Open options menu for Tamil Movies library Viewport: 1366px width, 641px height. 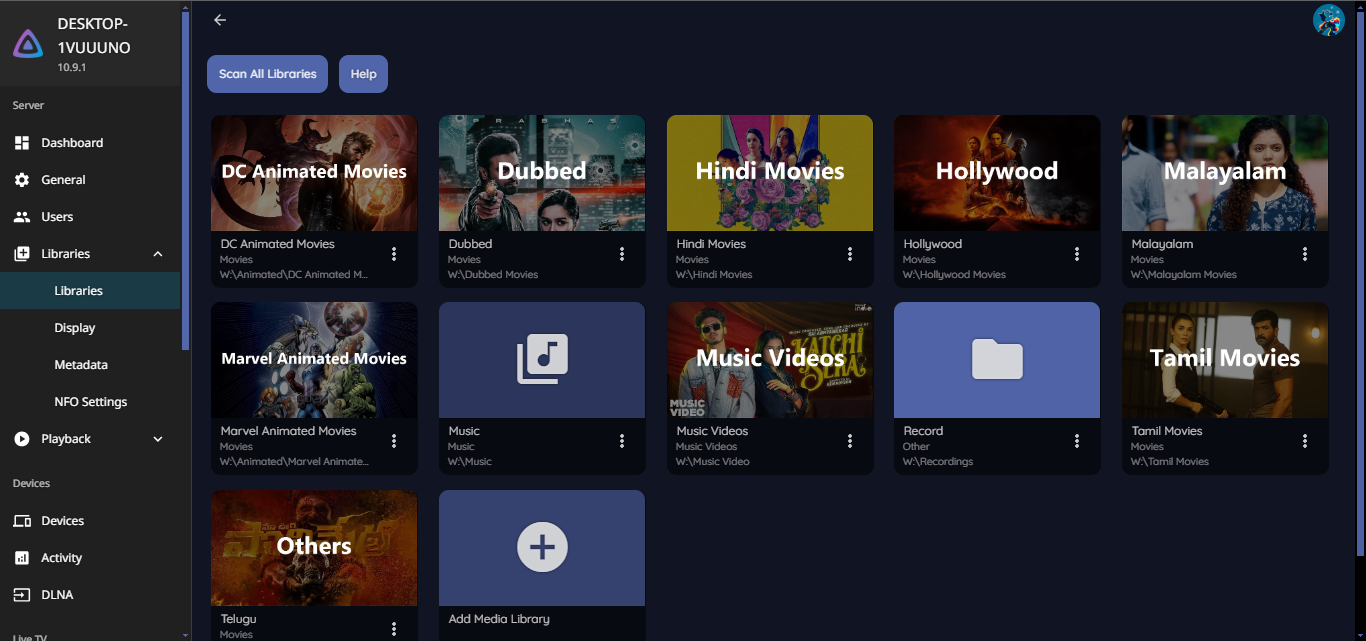(1305, 441)
